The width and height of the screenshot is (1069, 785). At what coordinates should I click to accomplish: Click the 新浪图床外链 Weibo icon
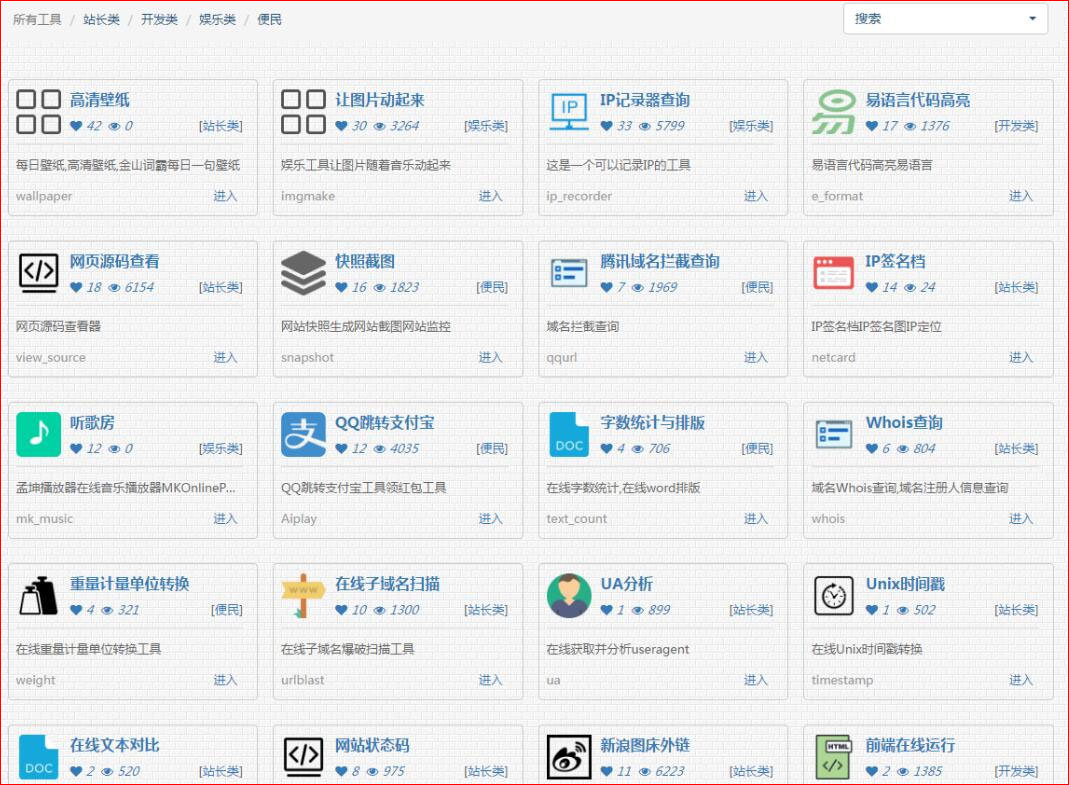pyautogui.click(x=569, y=757)
